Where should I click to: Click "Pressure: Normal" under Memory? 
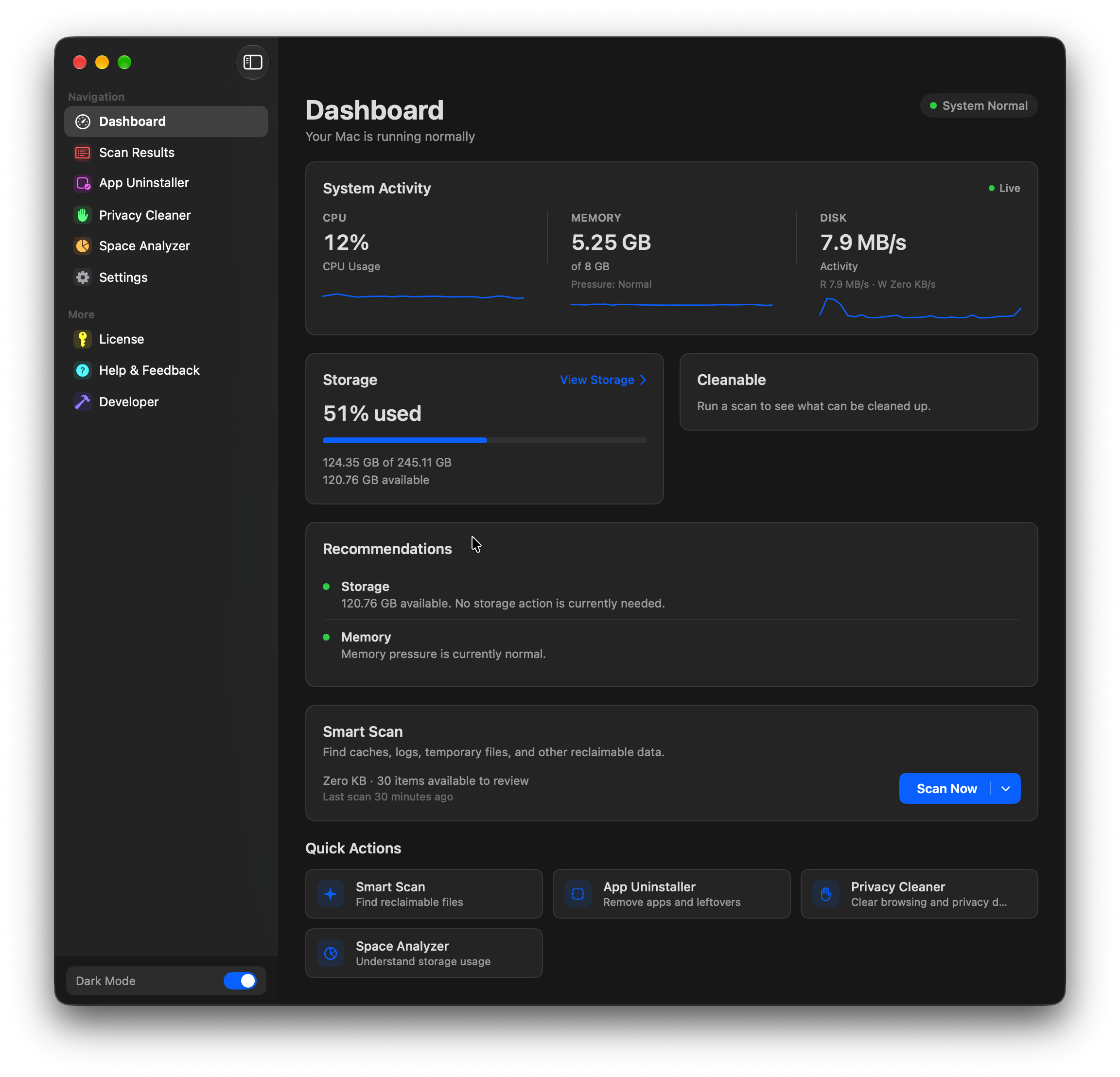click(x=611, y=284)
